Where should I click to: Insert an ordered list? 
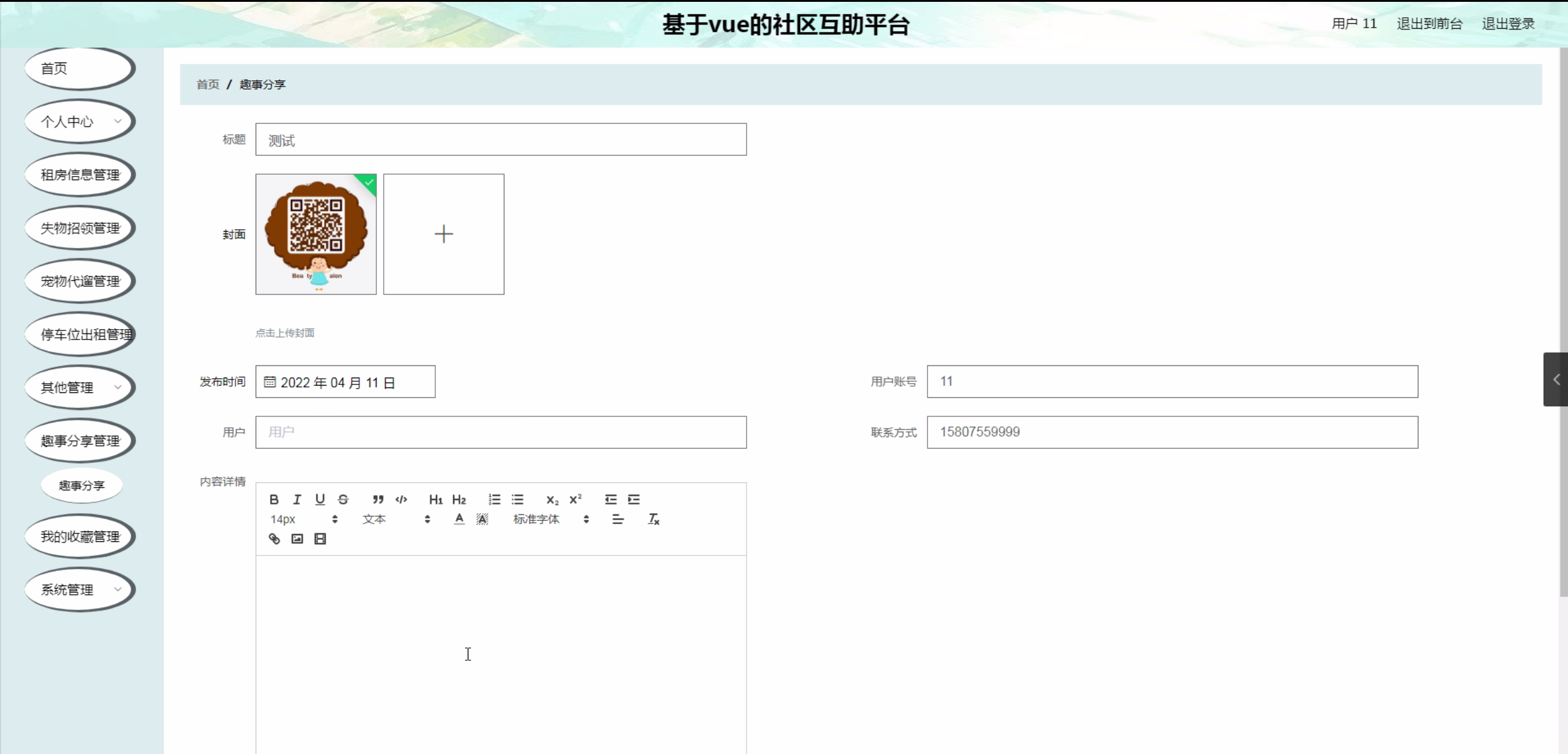click(x=494, y=500)
